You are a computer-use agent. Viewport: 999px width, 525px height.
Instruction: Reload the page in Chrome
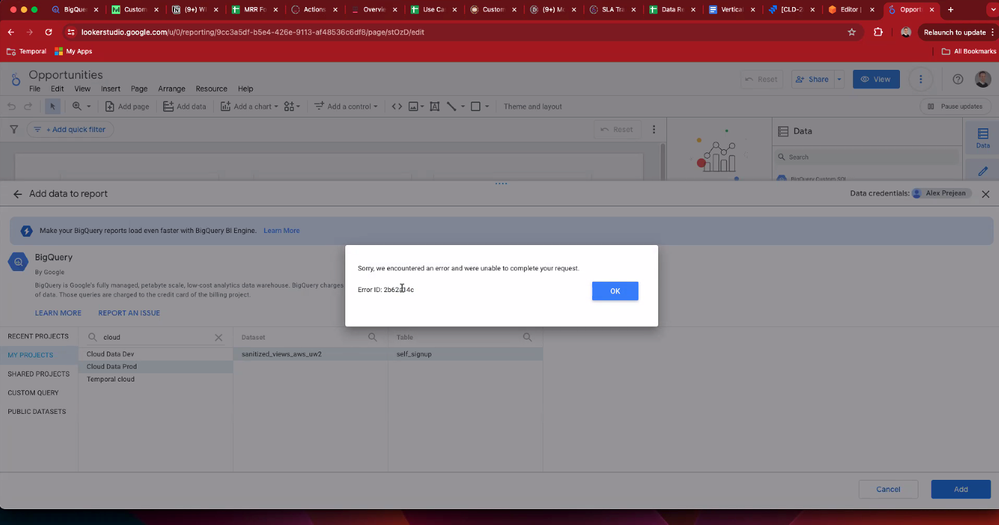point(48,32)
